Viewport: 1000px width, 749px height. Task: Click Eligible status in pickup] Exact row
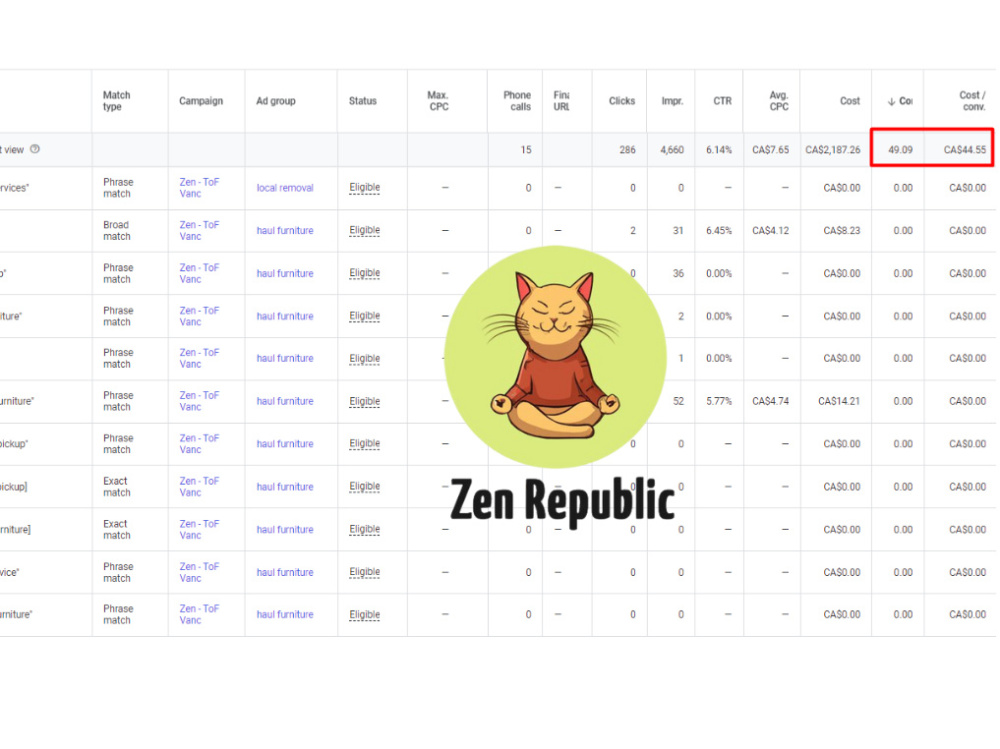[365, 486]
